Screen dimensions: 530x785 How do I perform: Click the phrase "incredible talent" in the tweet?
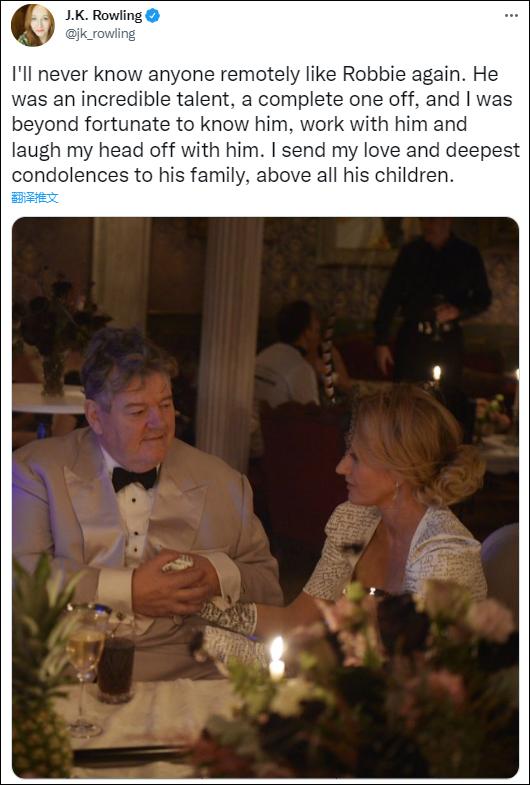click(x=154, y=100)
